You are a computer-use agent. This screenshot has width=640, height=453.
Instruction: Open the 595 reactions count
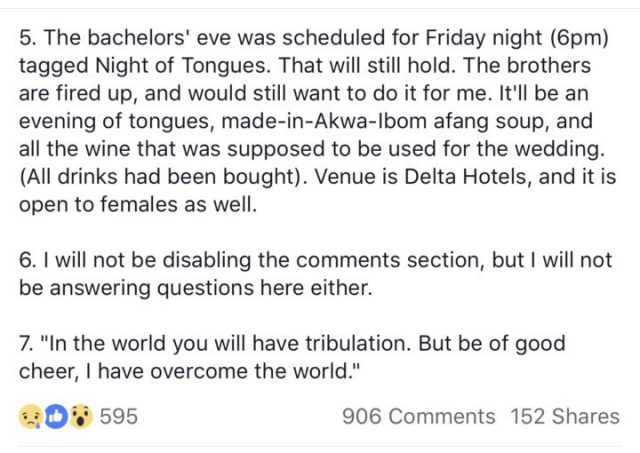point(118,416)
